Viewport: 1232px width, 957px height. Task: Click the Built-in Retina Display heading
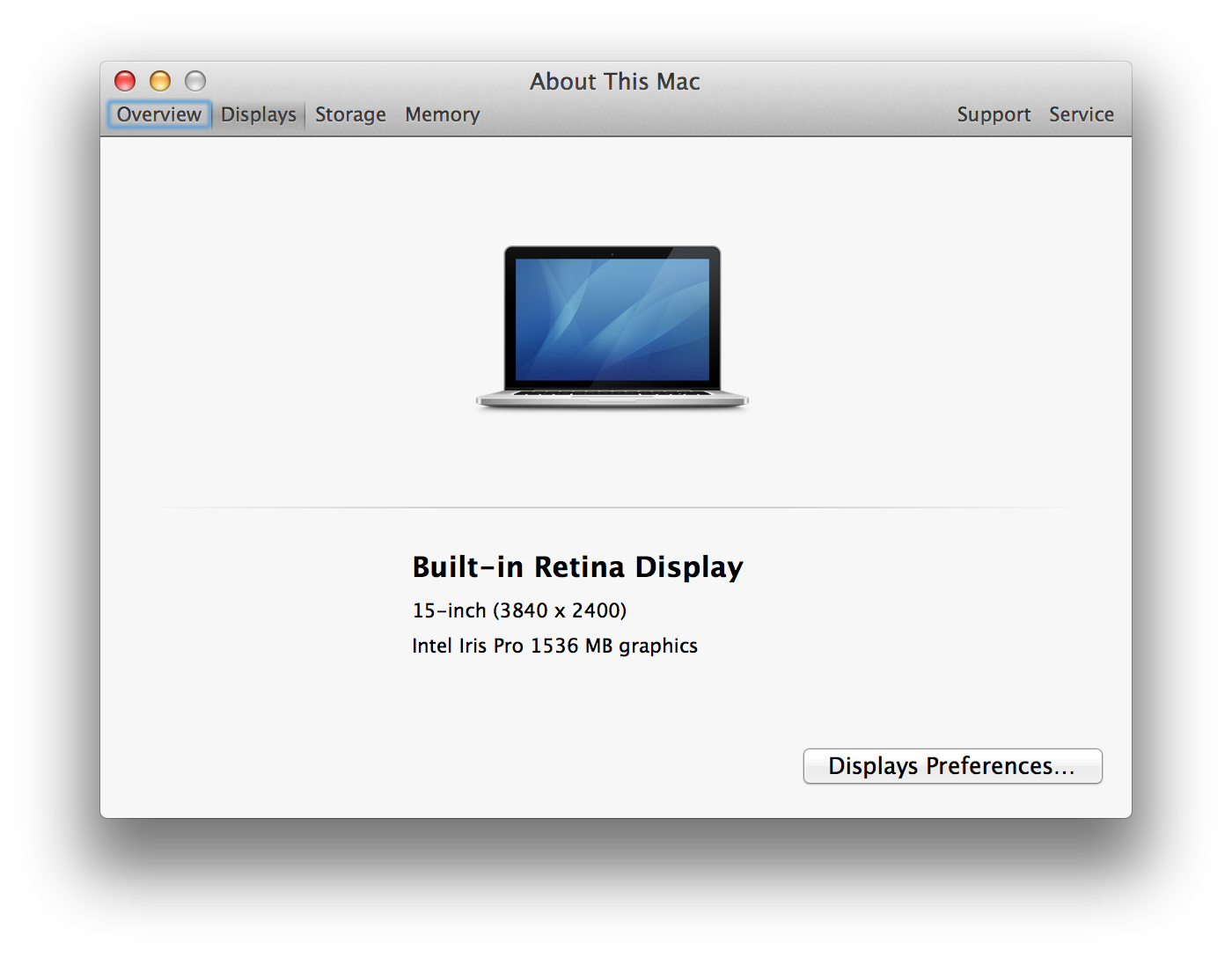tap(577, 567)
